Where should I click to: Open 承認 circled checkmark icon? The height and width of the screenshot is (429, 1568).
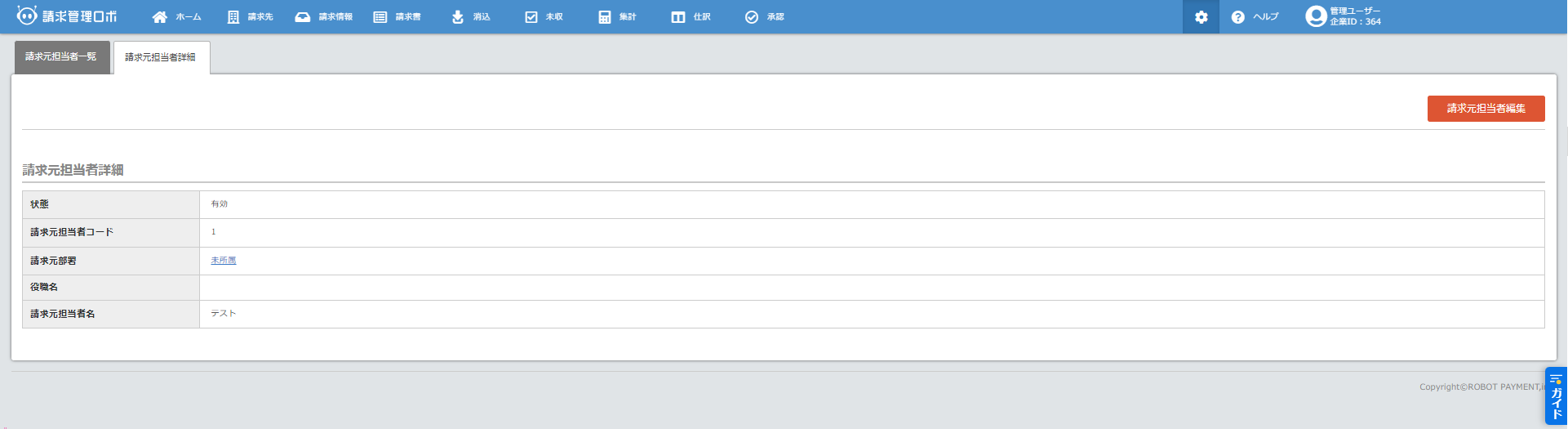pyautogui.click(x=752, y=17)
